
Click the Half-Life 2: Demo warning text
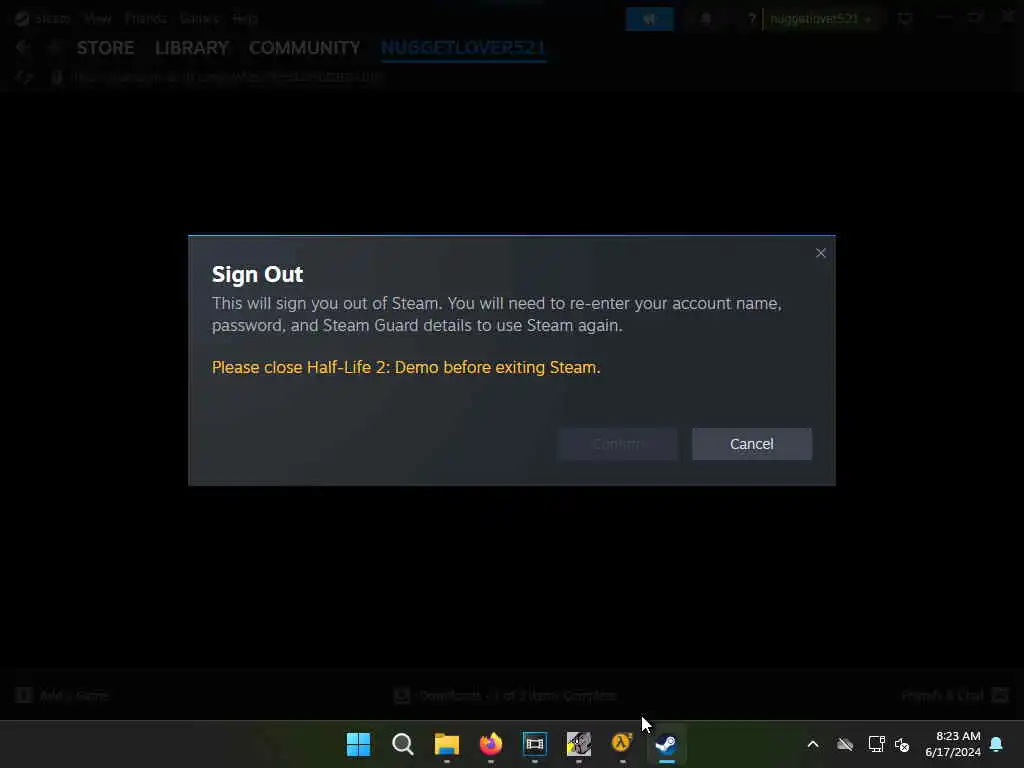[x=406, y=367]
